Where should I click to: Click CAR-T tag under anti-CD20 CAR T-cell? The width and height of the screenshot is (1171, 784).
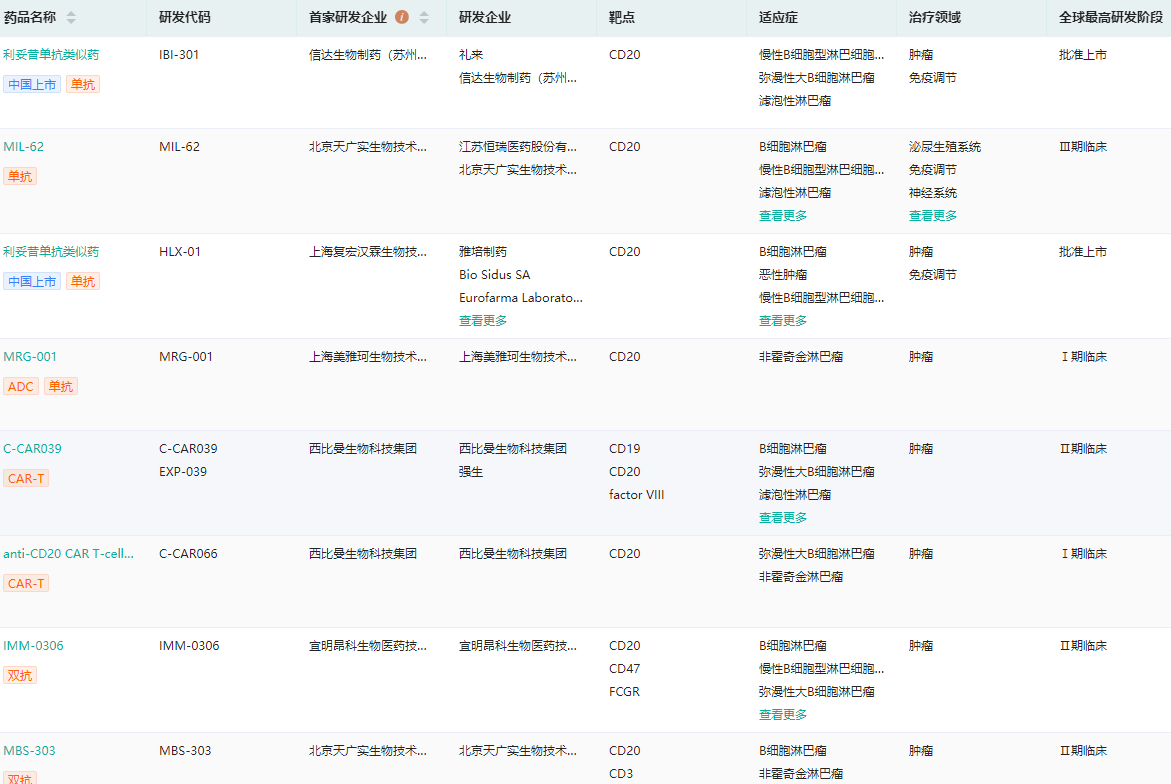[26, 584]
